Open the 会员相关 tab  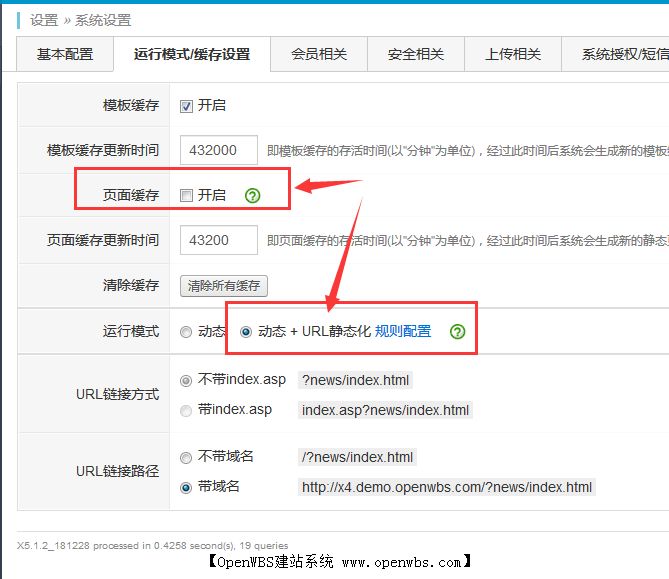(x=319, y=55)
